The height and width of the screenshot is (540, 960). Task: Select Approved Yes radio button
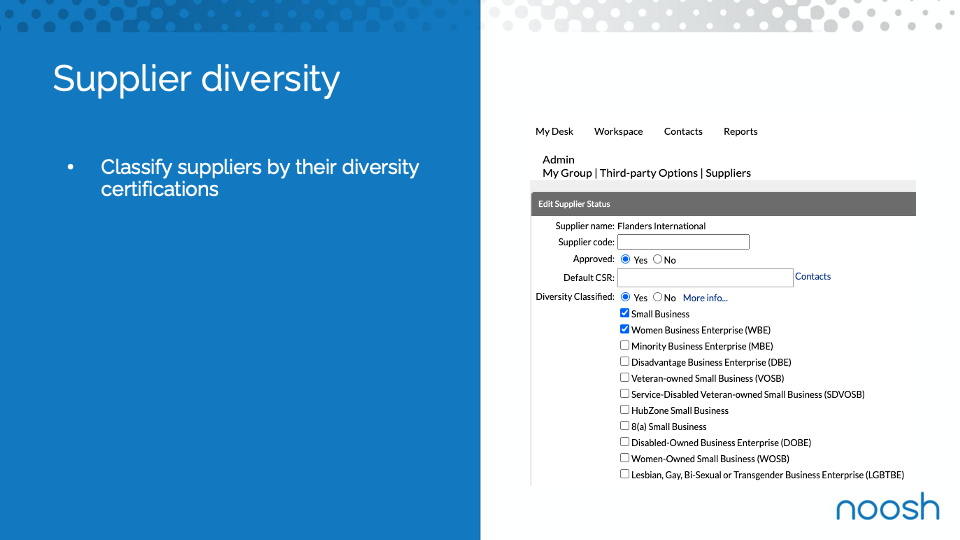pyautogui.click(x=625, y=259)
